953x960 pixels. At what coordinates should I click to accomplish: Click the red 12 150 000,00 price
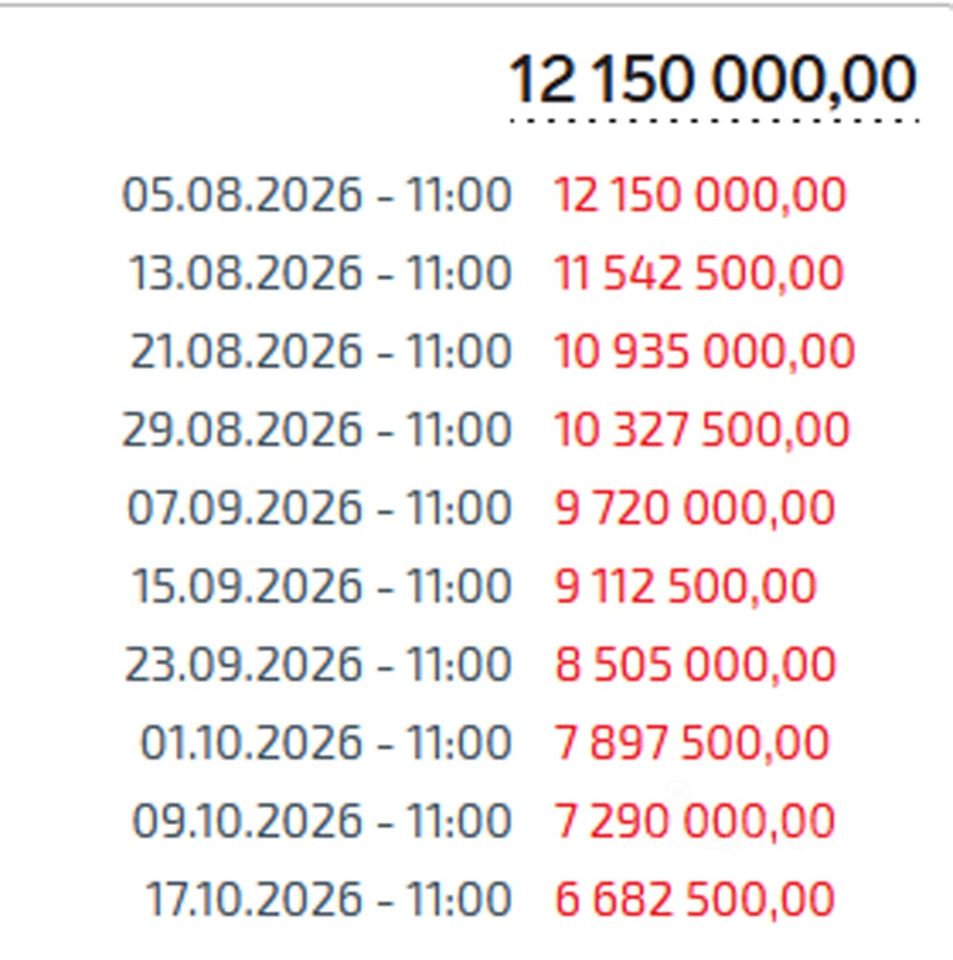(x=700, y=195)
